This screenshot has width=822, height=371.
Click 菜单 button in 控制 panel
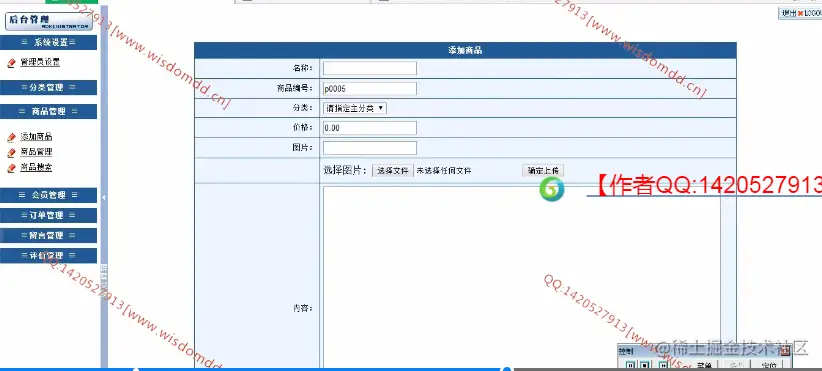[x=704, y=365]
